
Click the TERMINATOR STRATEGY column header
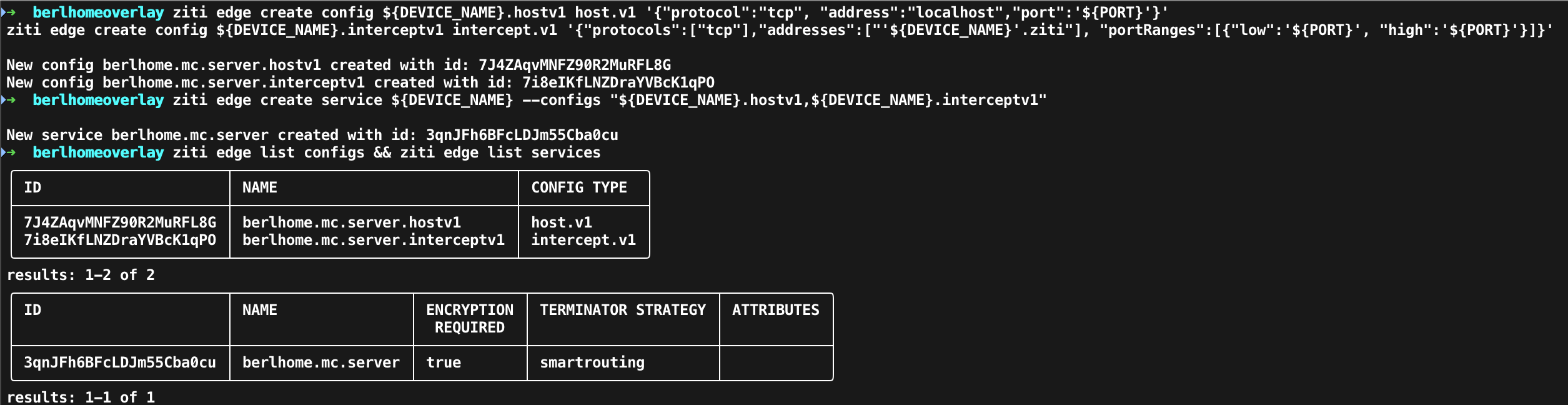(623, 310)
